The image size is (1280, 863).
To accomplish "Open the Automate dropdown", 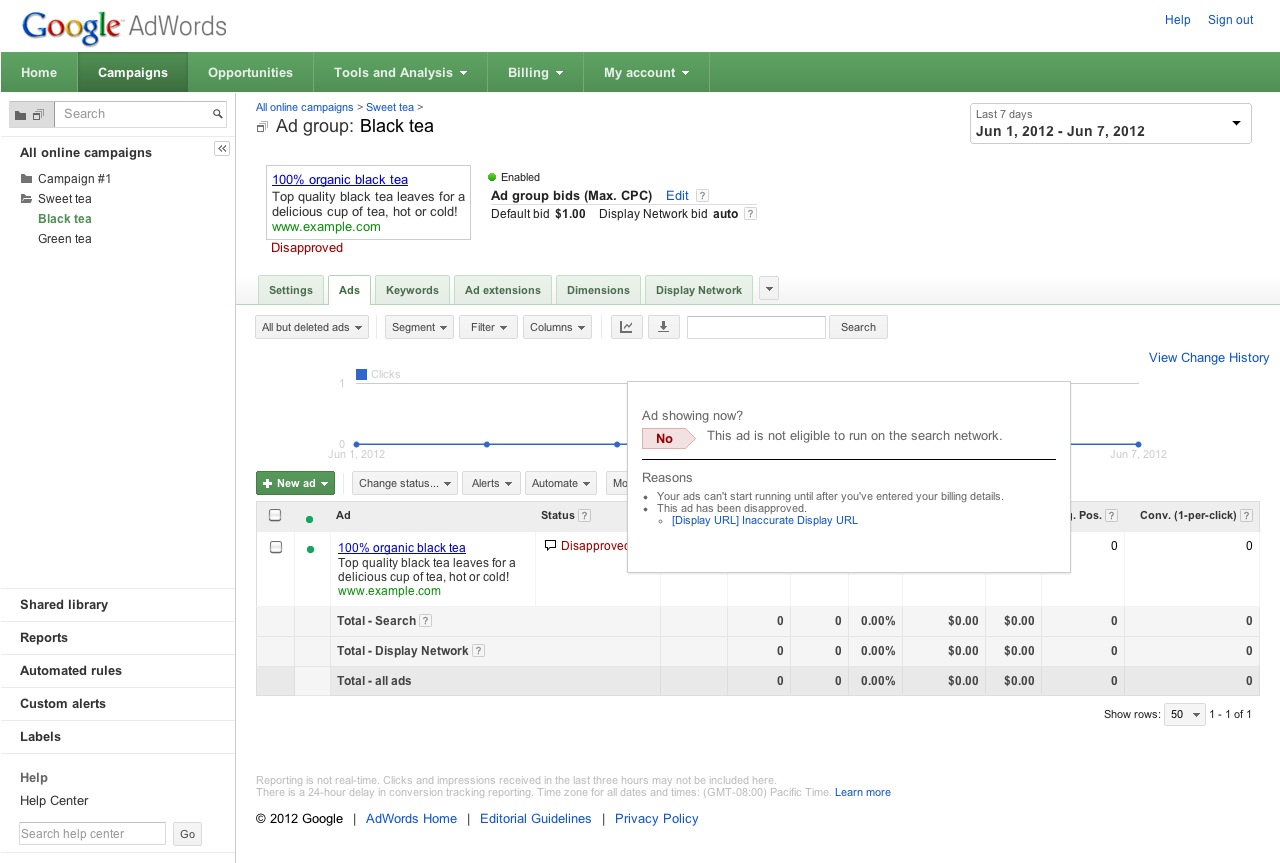I will point(561,483).
